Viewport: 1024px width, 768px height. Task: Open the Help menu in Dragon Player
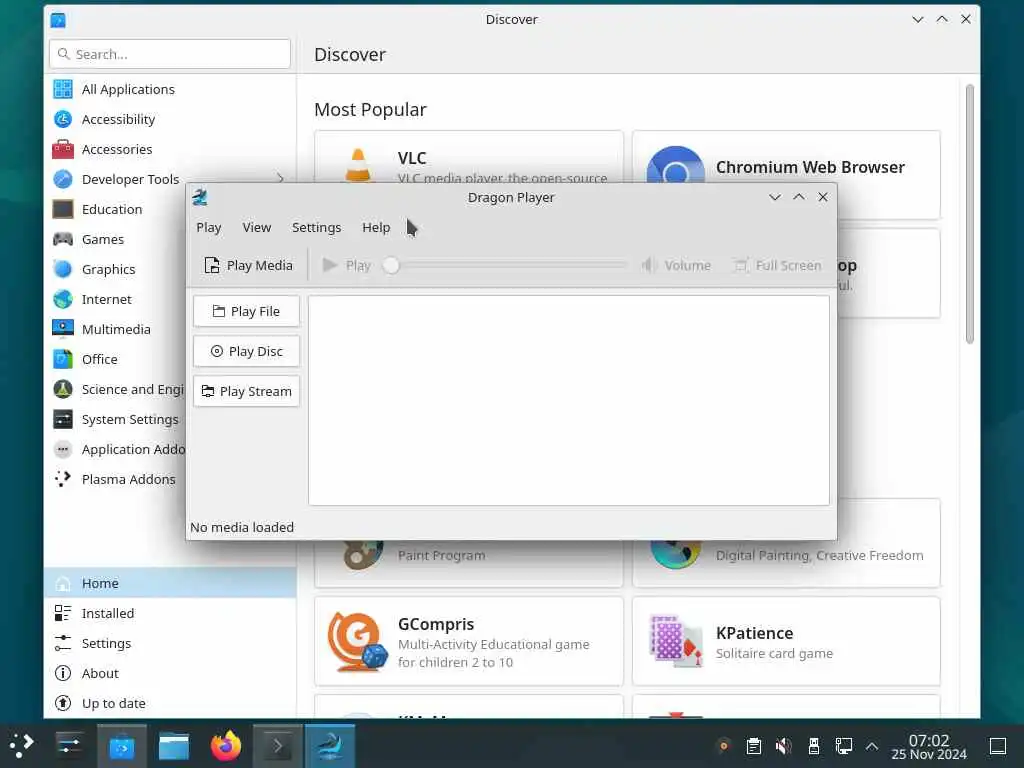tap(376, 227)
